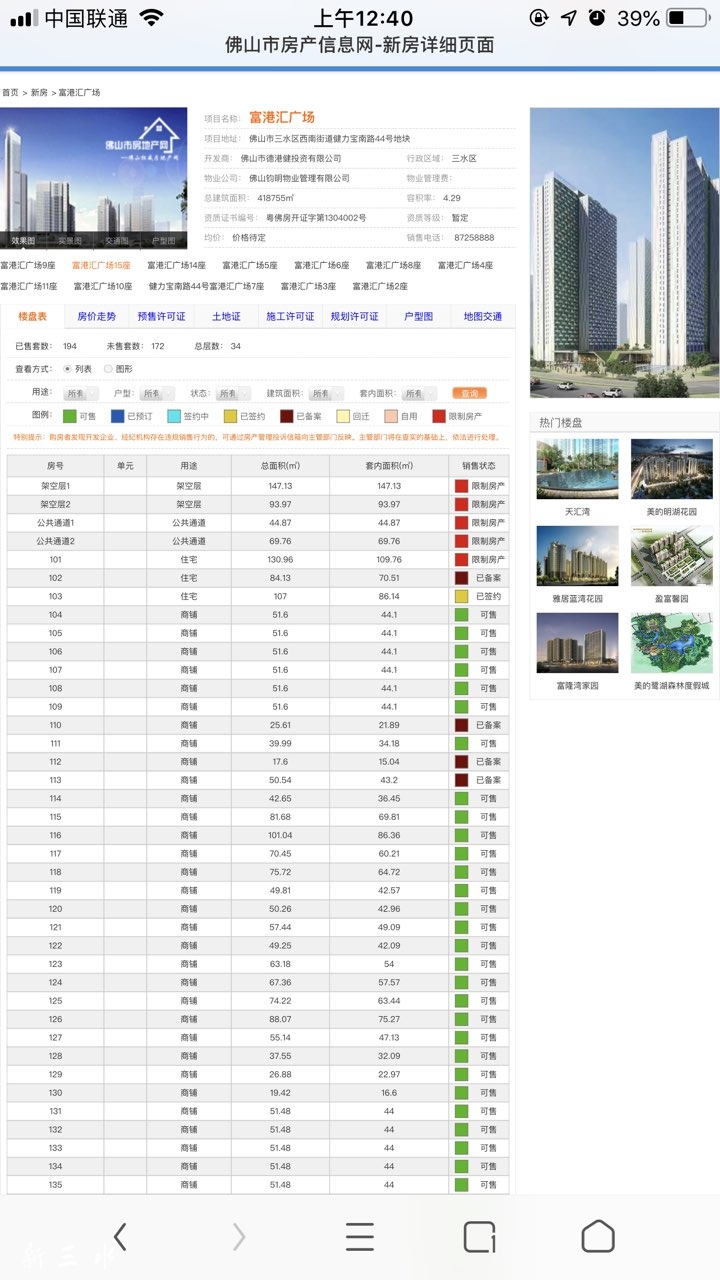The image size is (720, 1280).
Task: Open the 天汇湾 property thumbnail
Action: [x=577, y=470]
